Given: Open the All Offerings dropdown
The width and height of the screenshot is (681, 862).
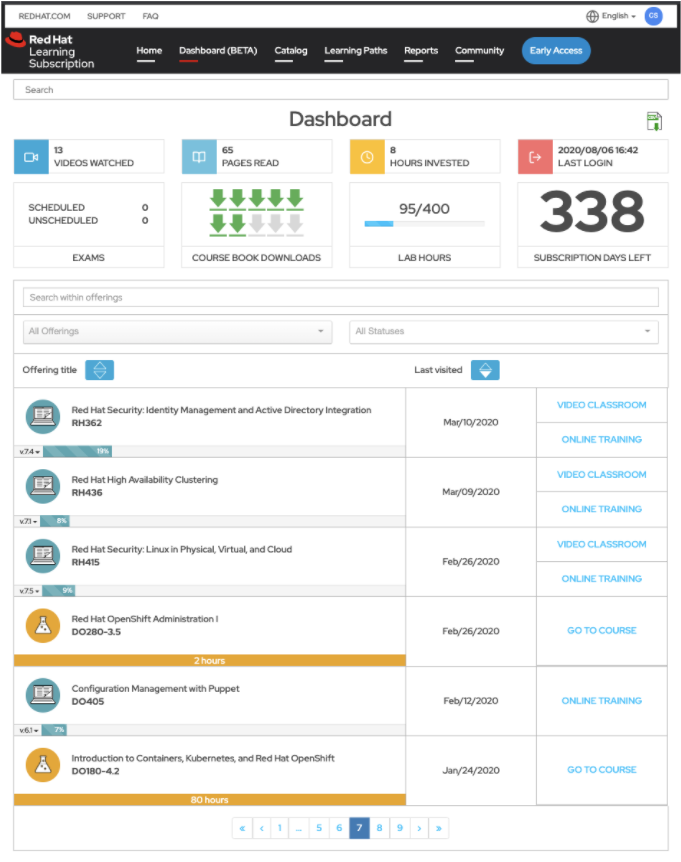Looking at the screenshot, I should pyautogui.click(x=177, y=331).
